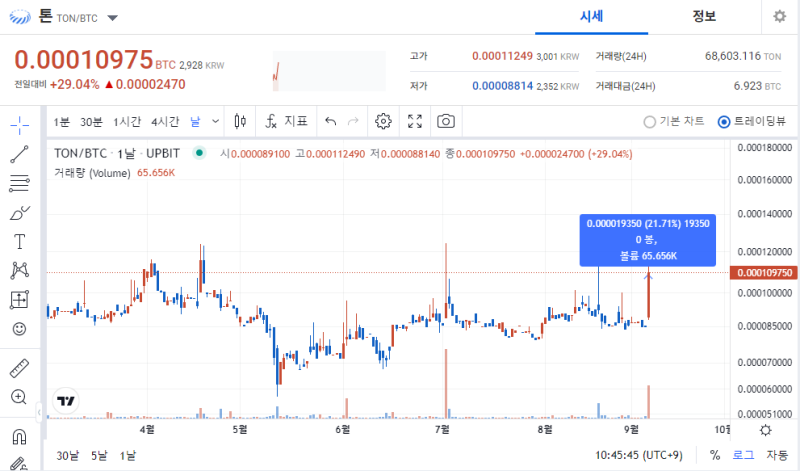Toggle log scale mode

click(x=743, y=455)
